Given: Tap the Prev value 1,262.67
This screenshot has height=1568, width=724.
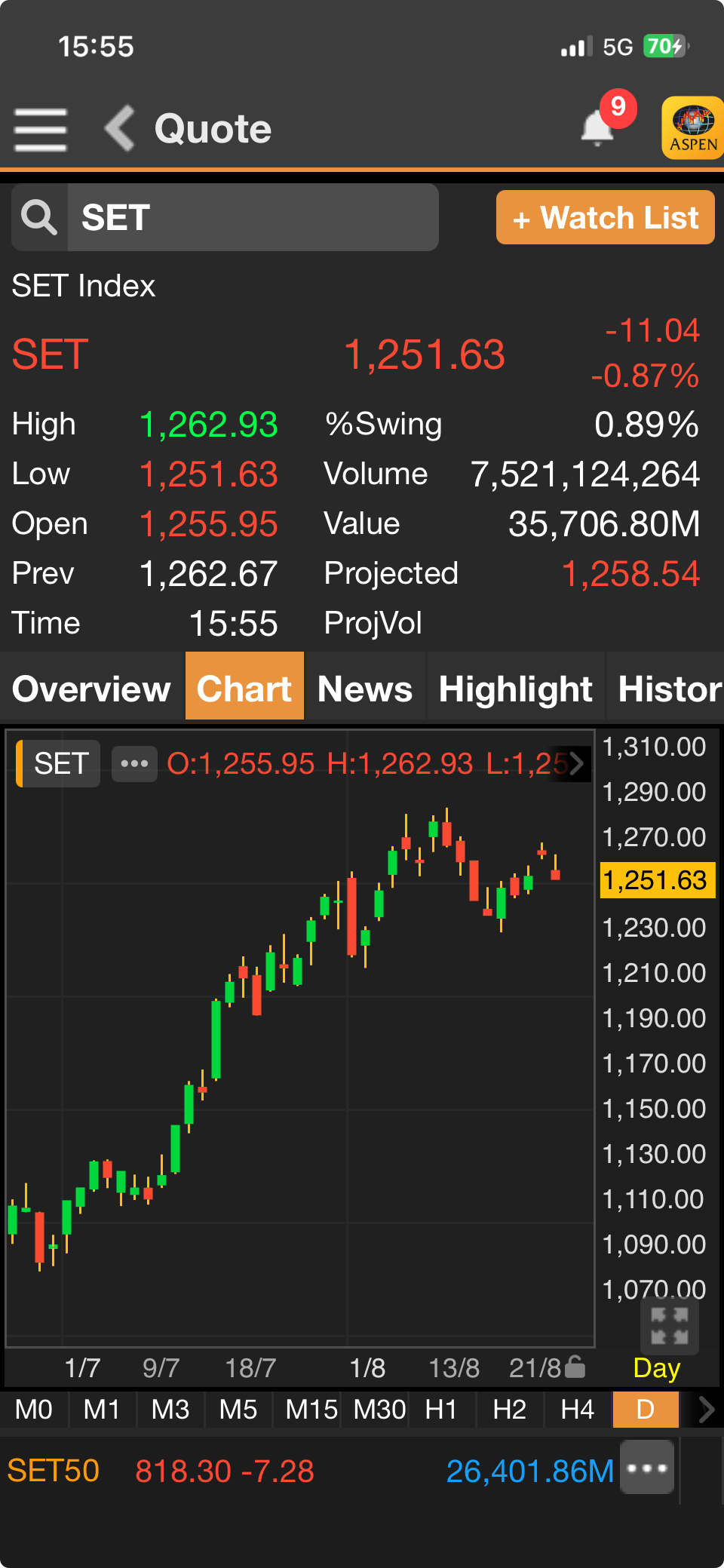Looking at the screenshot, I should coord(209,574).
